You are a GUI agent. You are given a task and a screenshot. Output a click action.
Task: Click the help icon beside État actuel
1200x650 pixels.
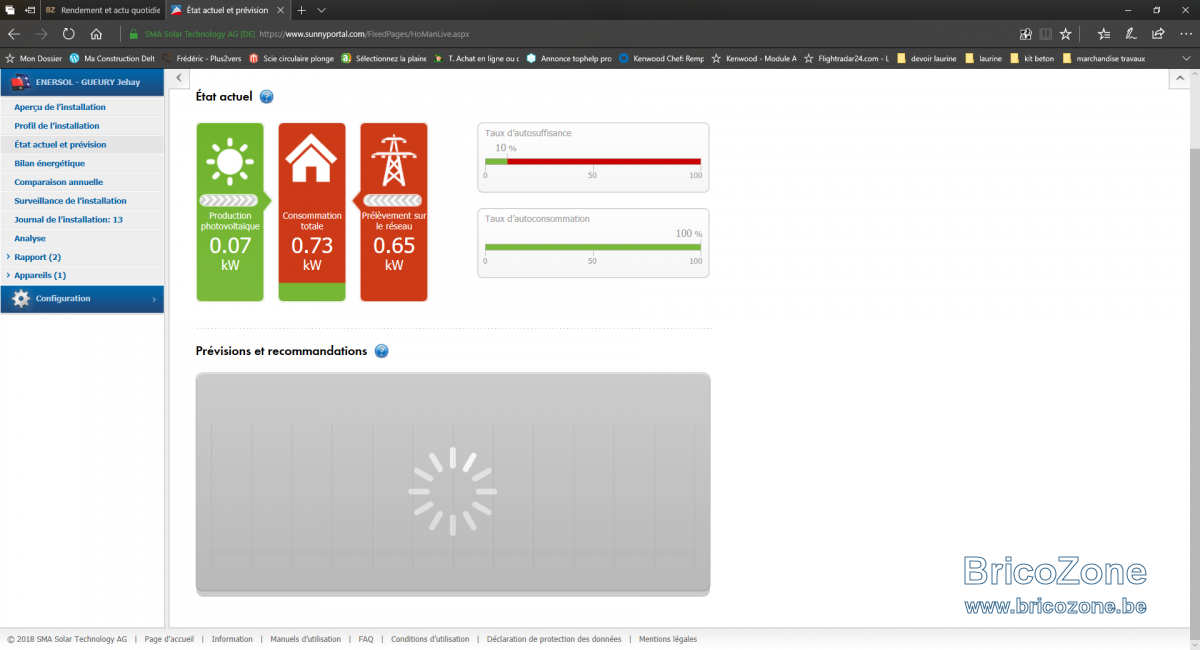[266, 97]
